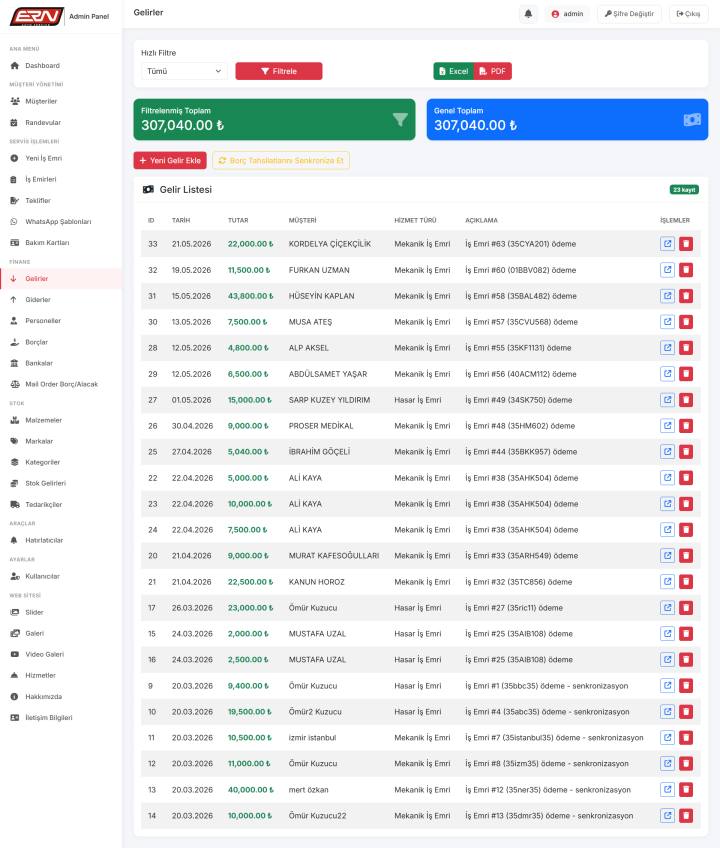
Task: Open detail icon for ALP AKSEL row
Action: click(668, 348)
